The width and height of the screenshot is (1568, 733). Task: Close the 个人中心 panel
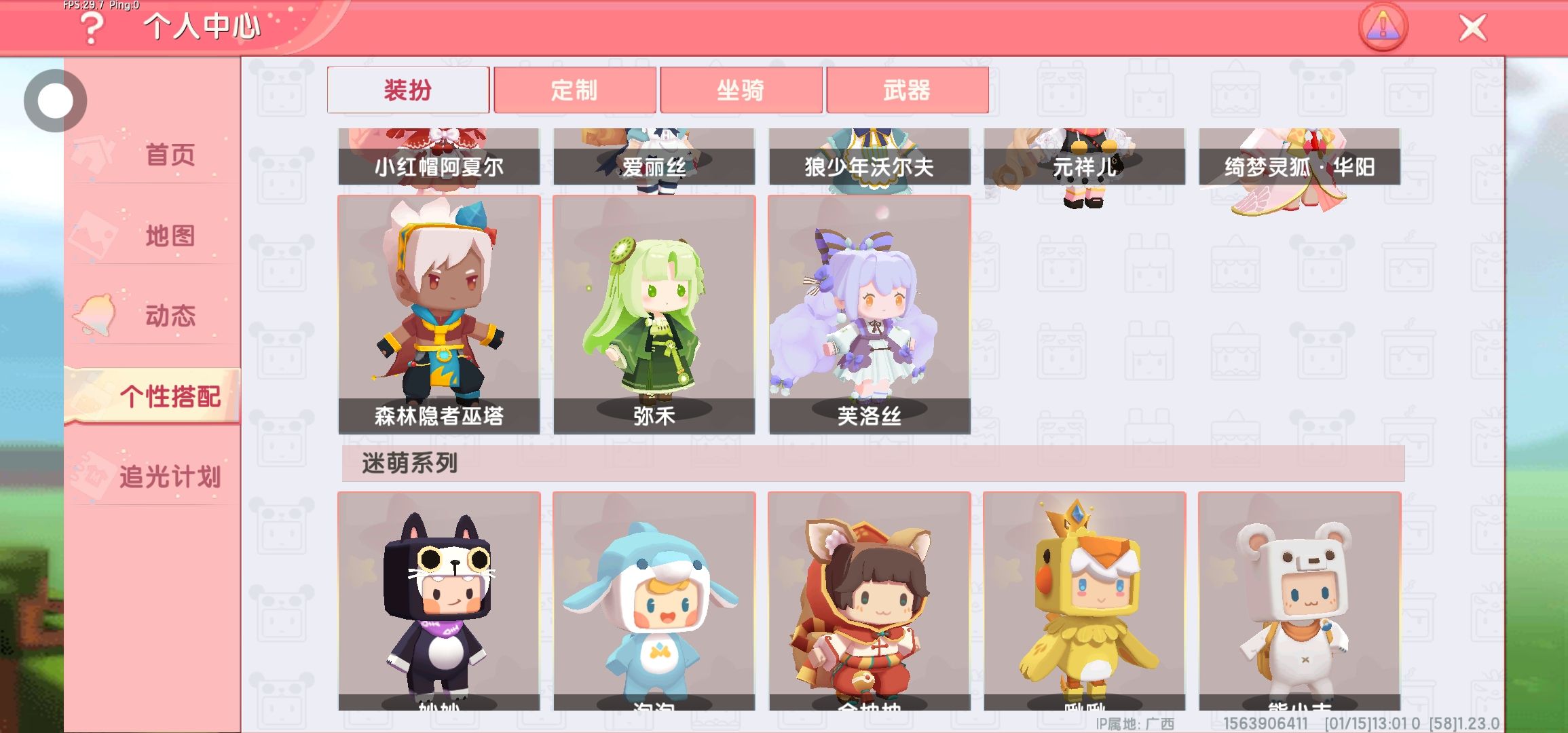point(1472,28)
